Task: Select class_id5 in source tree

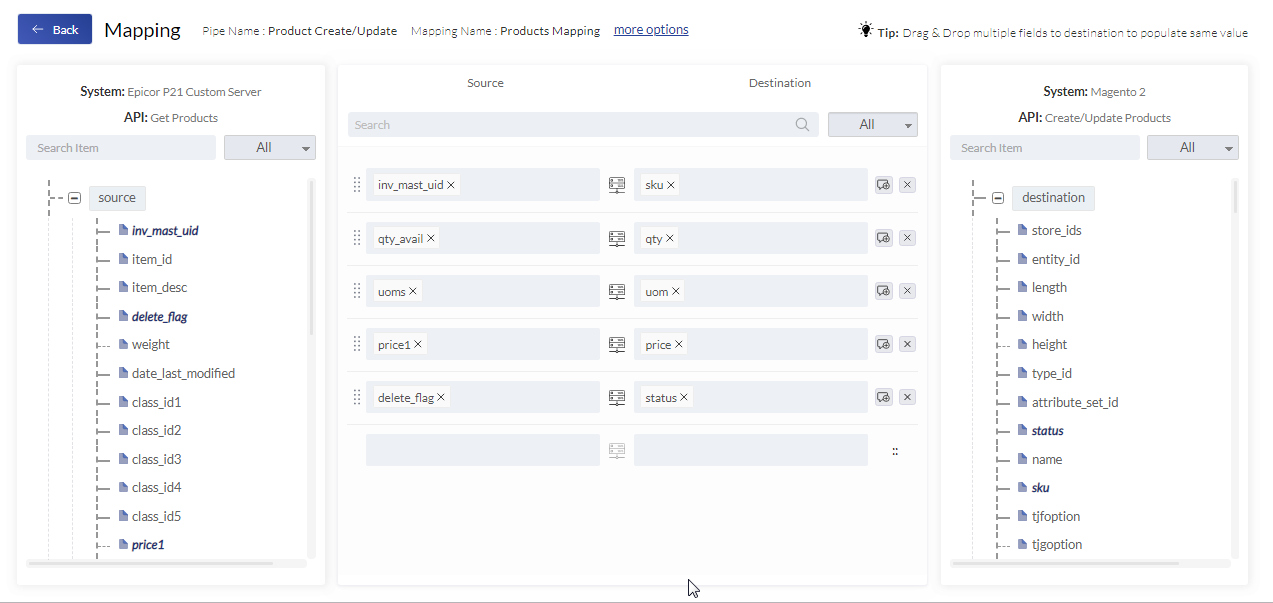Action: (x=157, y=516)
